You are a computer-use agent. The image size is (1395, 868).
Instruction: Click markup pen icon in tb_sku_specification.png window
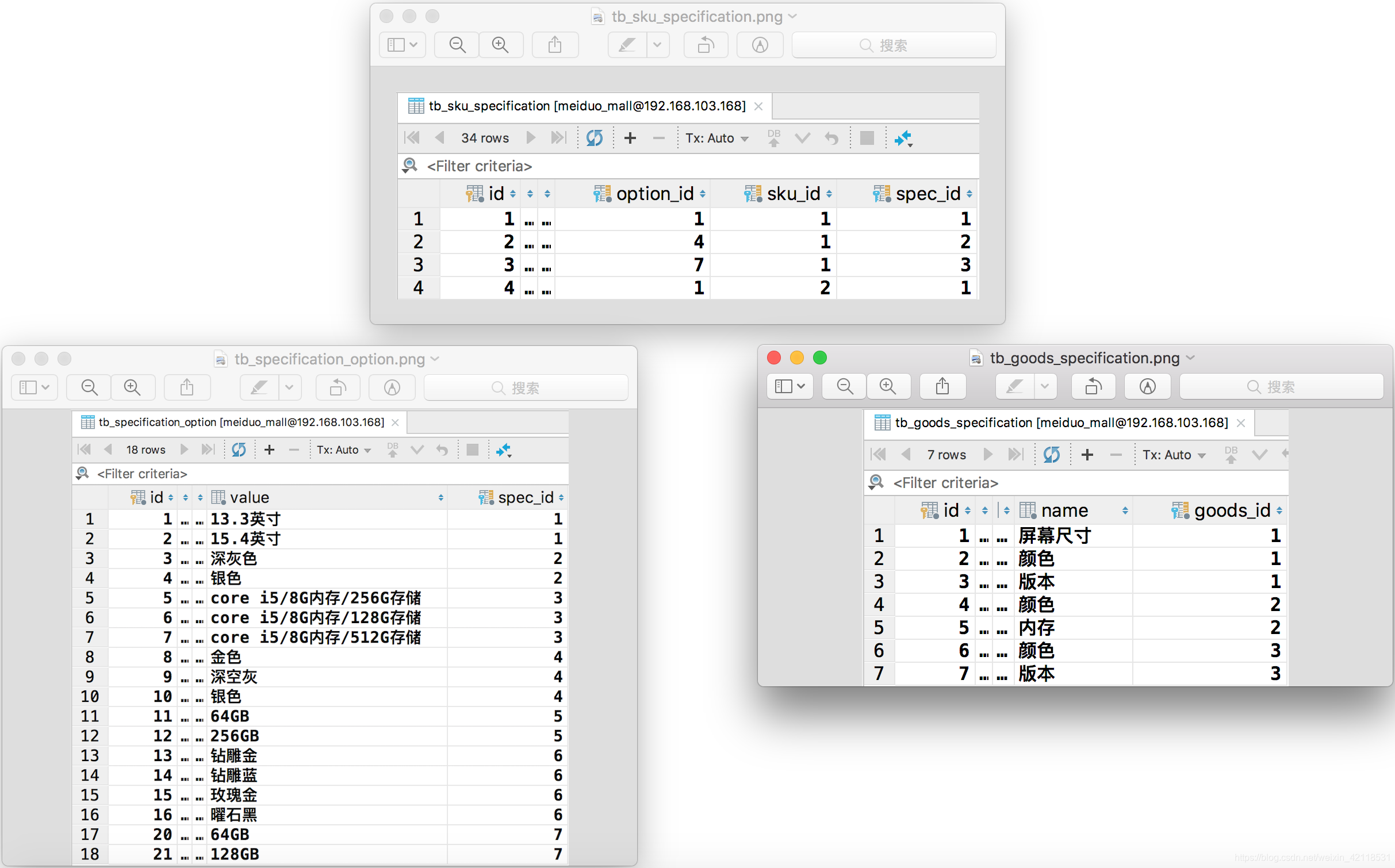click(627, 45)
